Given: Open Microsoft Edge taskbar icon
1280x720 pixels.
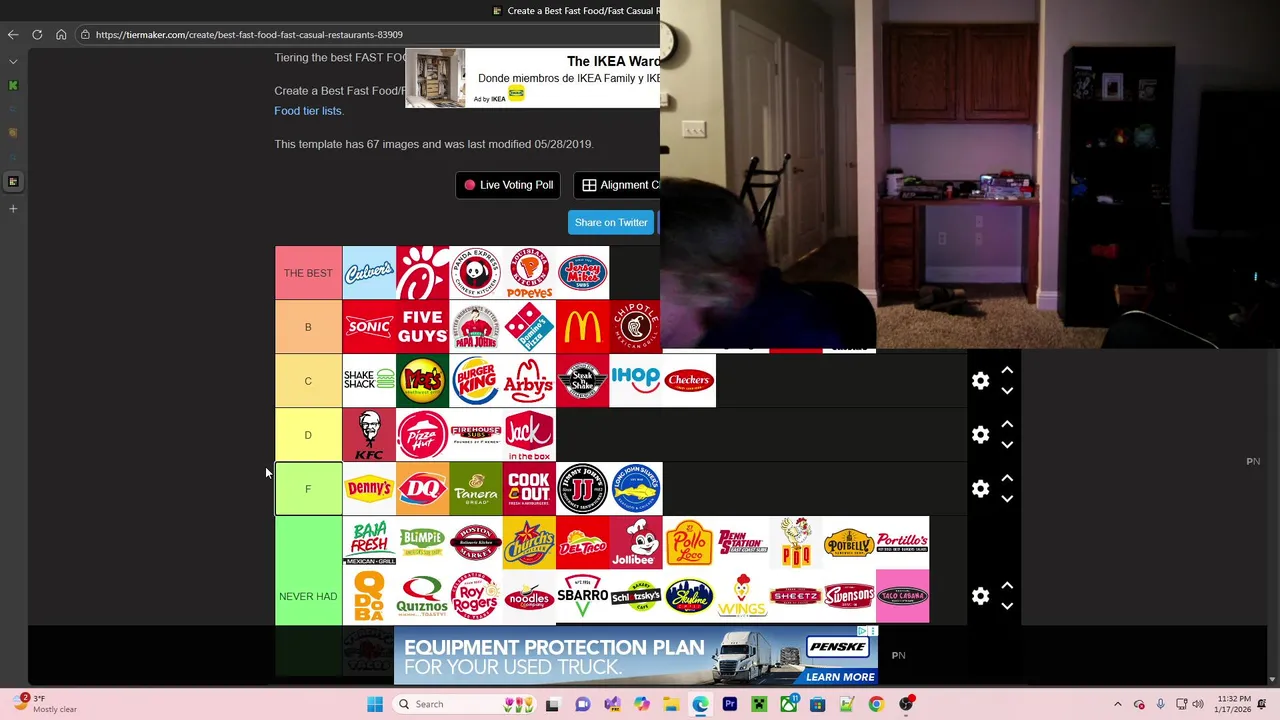Looking at the screenshot, I should coord(700,704).
